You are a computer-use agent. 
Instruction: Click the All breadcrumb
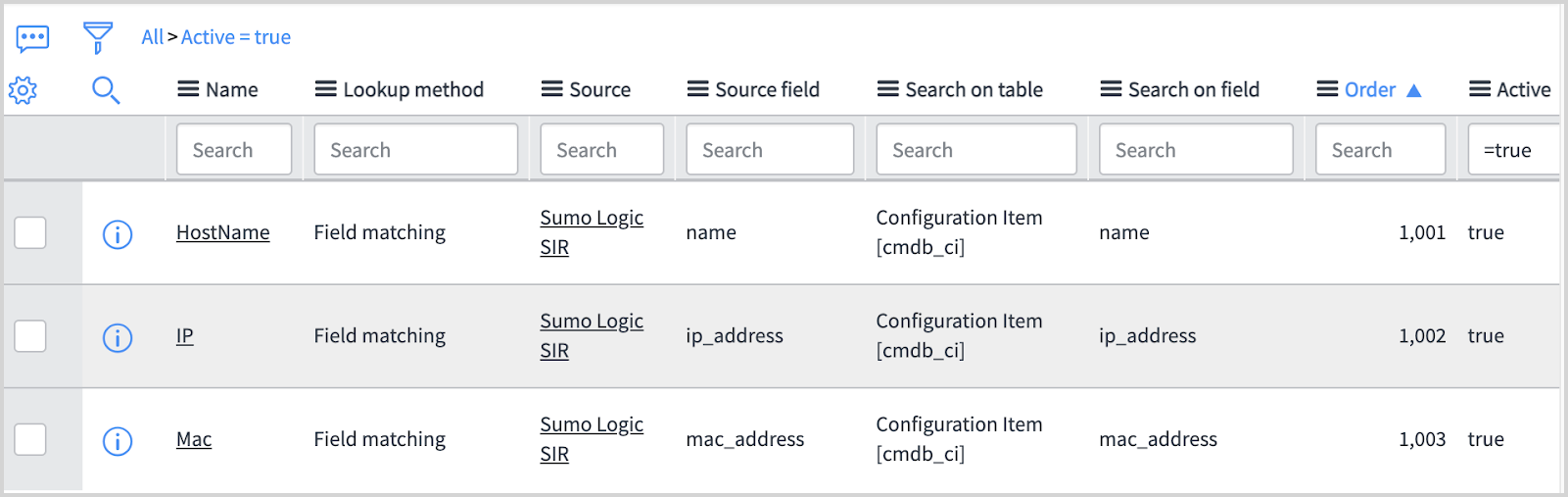(x=152, y=37)
